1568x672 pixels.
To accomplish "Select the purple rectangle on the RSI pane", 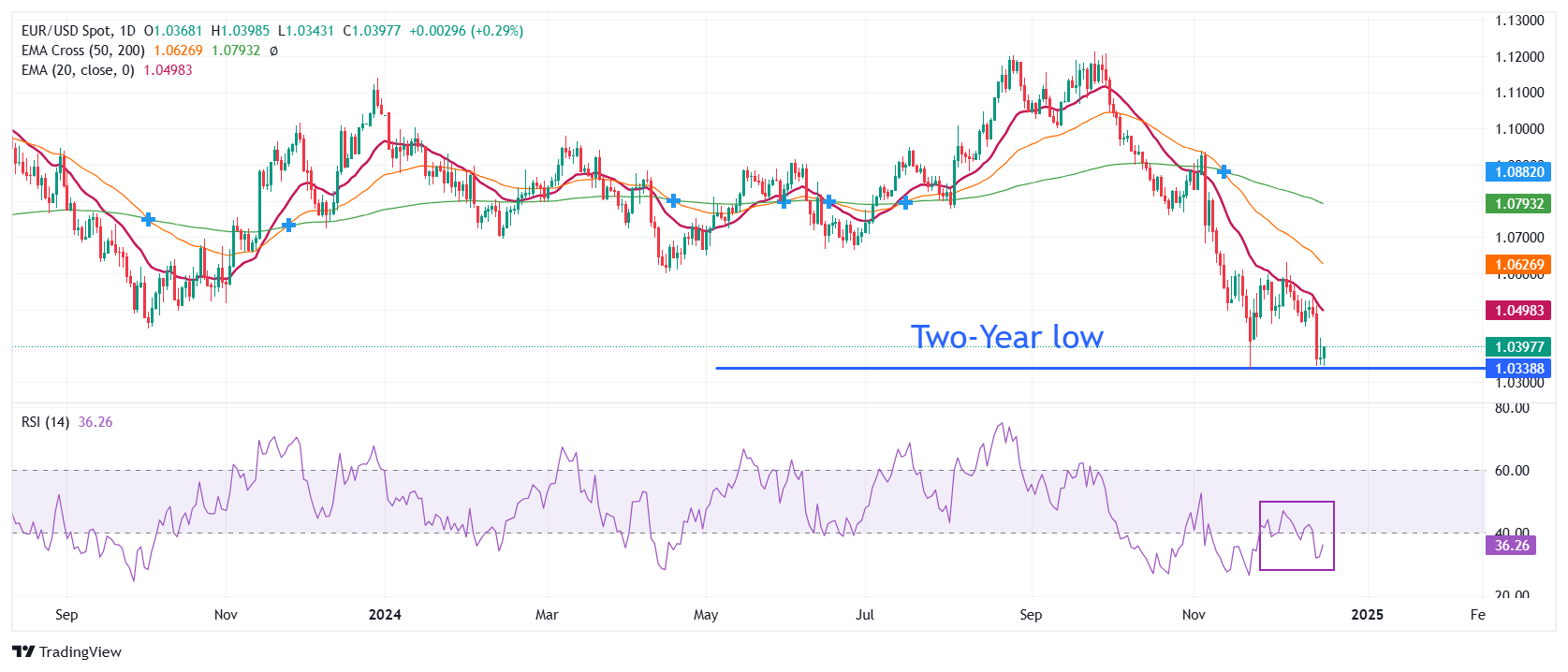I will tap(1297, 535).
